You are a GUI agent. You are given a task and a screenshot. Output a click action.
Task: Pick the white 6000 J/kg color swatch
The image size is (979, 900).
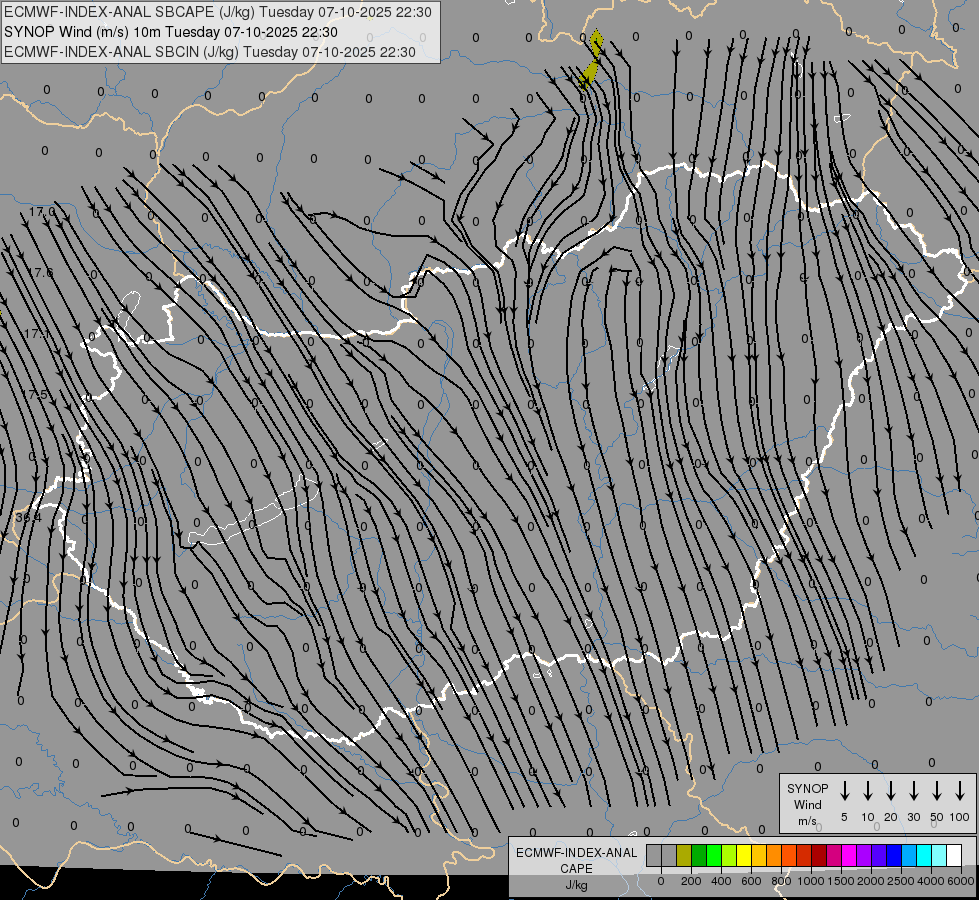click(953, 855)
